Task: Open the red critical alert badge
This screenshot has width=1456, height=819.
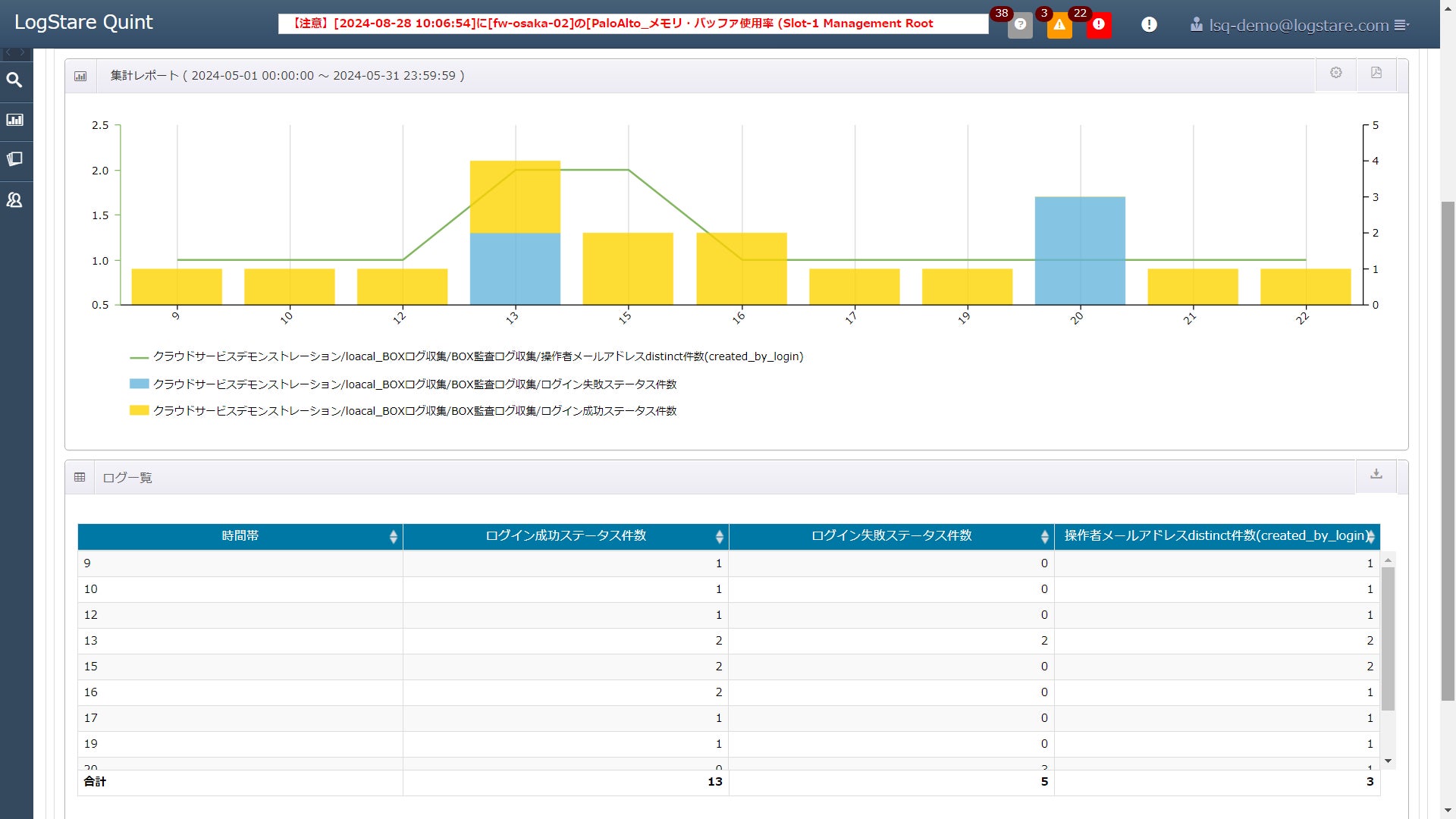Action: pos(1098,25)
